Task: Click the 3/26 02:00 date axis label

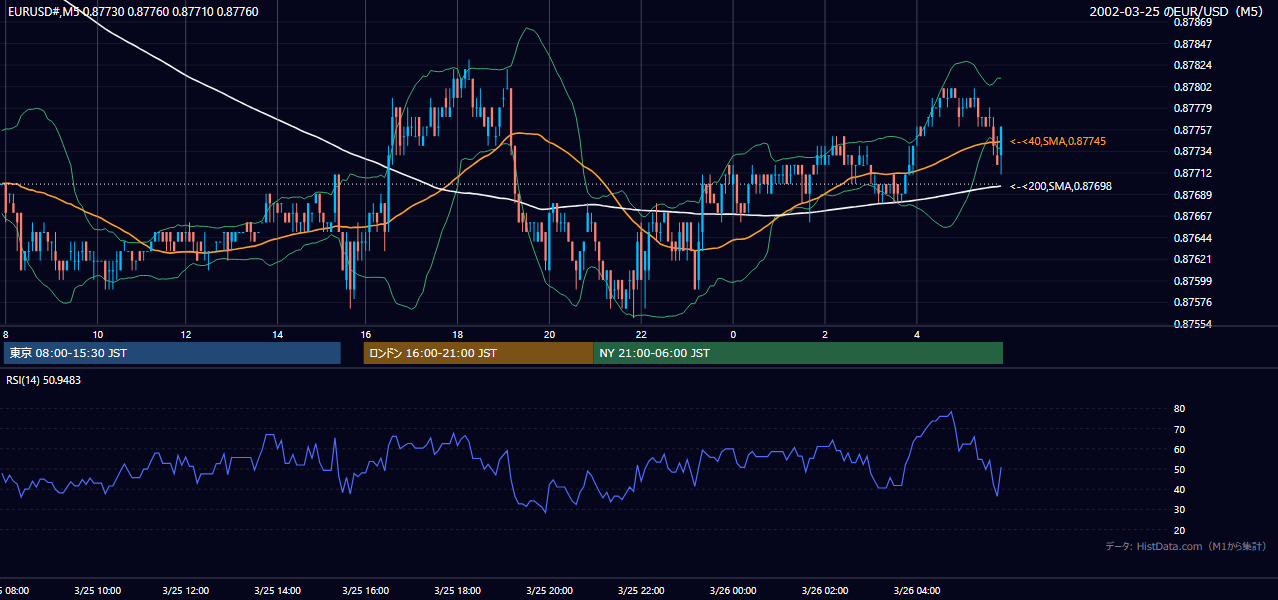Action: coord(825,590)
